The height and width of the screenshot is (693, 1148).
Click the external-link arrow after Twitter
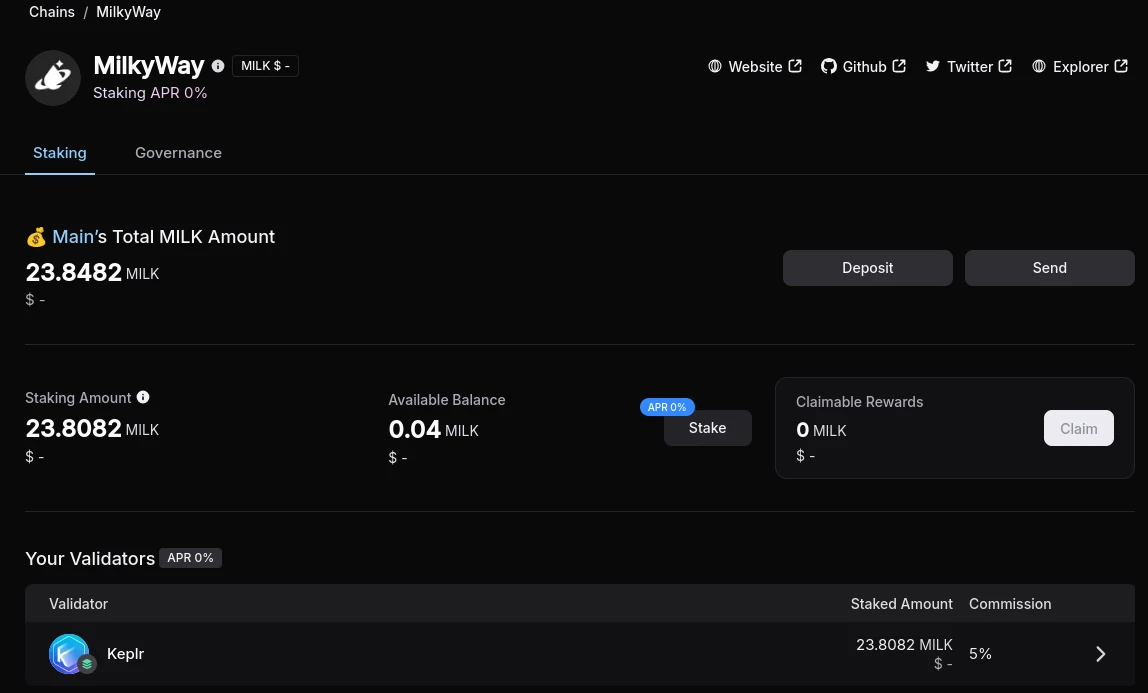tap(1005, 66)
